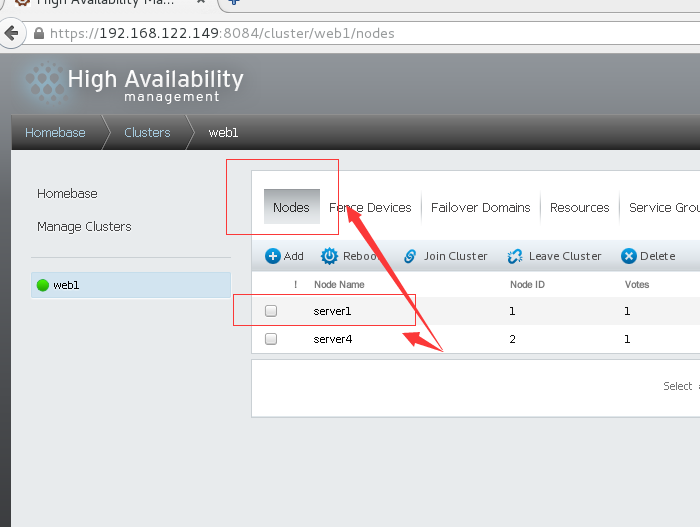Image resolution: width=700 pixels, height=527 pixels.
Task: Click the Votes value in server4 row
Action: coord(627,339)
